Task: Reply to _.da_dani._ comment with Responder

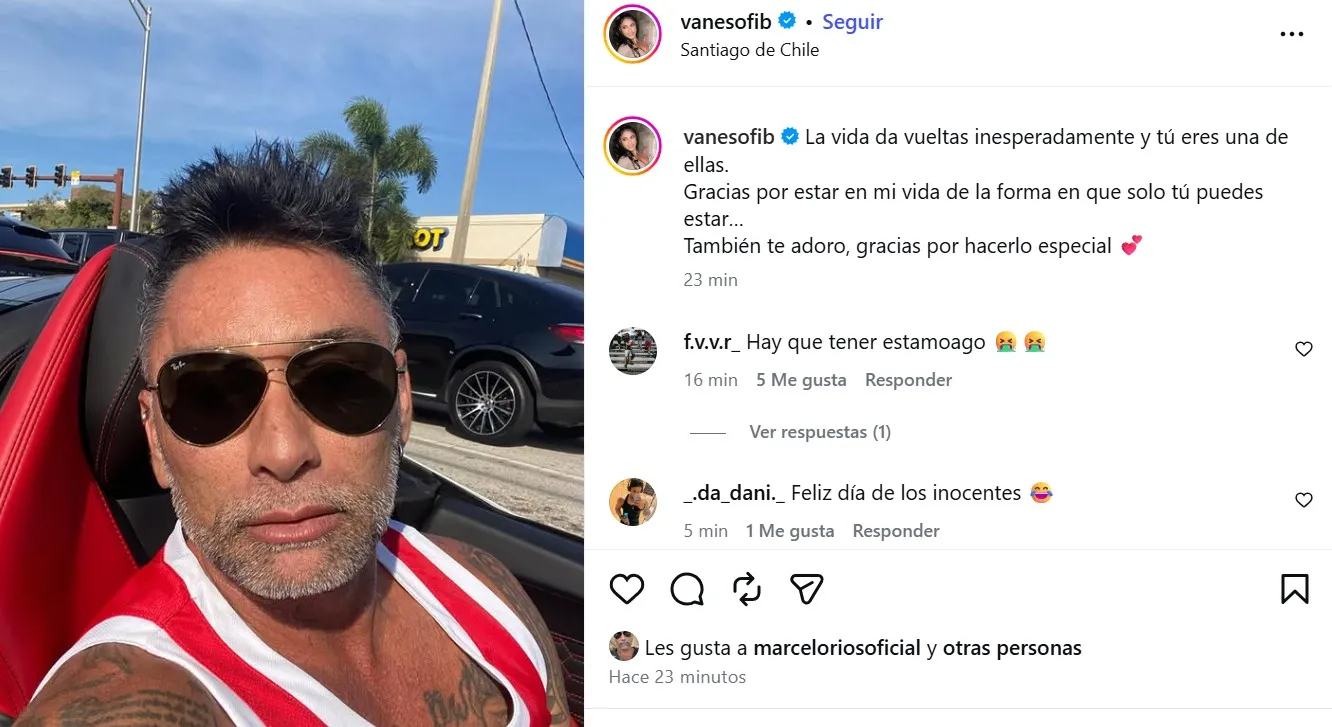Action: [896, 531]
